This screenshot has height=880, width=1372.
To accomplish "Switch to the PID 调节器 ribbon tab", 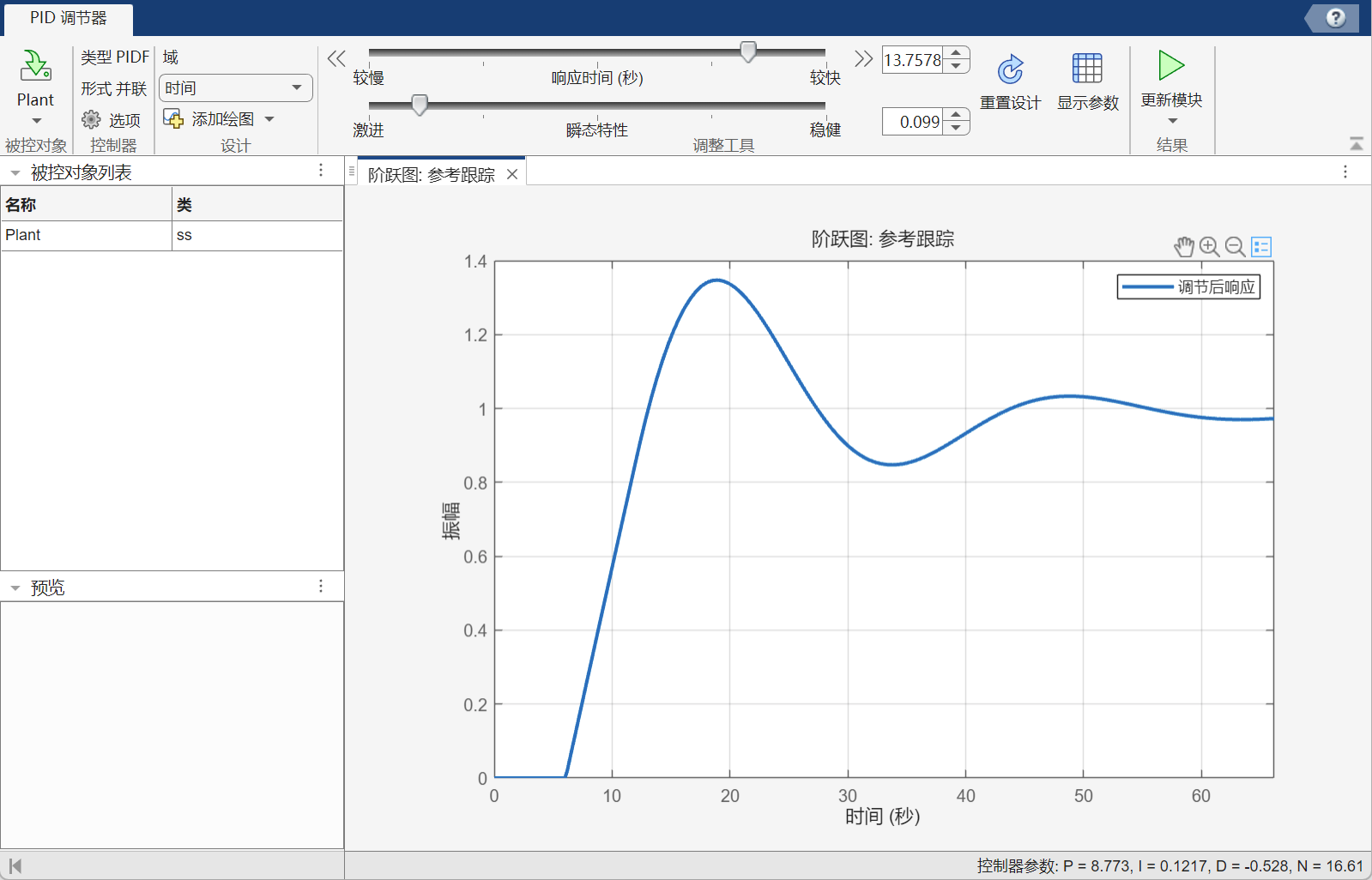I will 68,18.
